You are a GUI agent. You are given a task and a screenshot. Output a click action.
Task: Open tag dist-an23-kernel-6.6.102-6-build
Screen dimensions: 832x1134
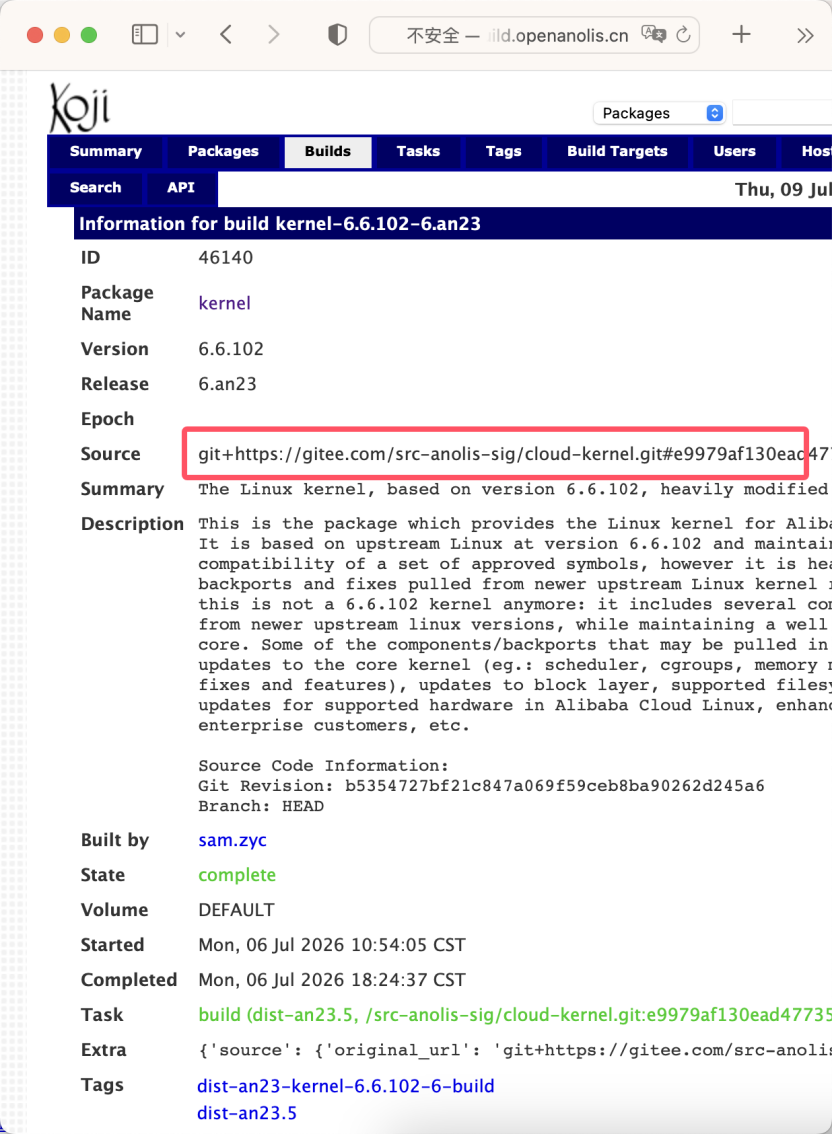coord(346,1086)
